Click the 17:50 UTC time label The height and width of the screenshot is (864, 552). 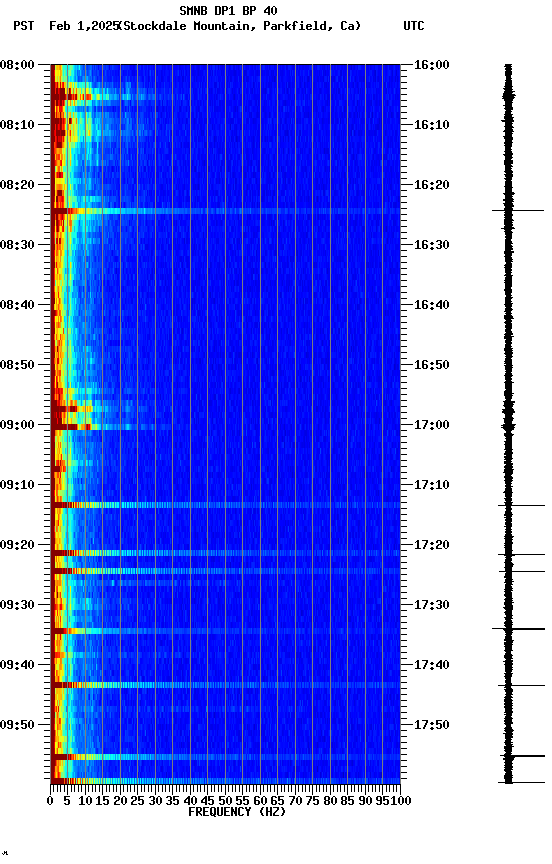pyautogui.click(x=431, y=726)
